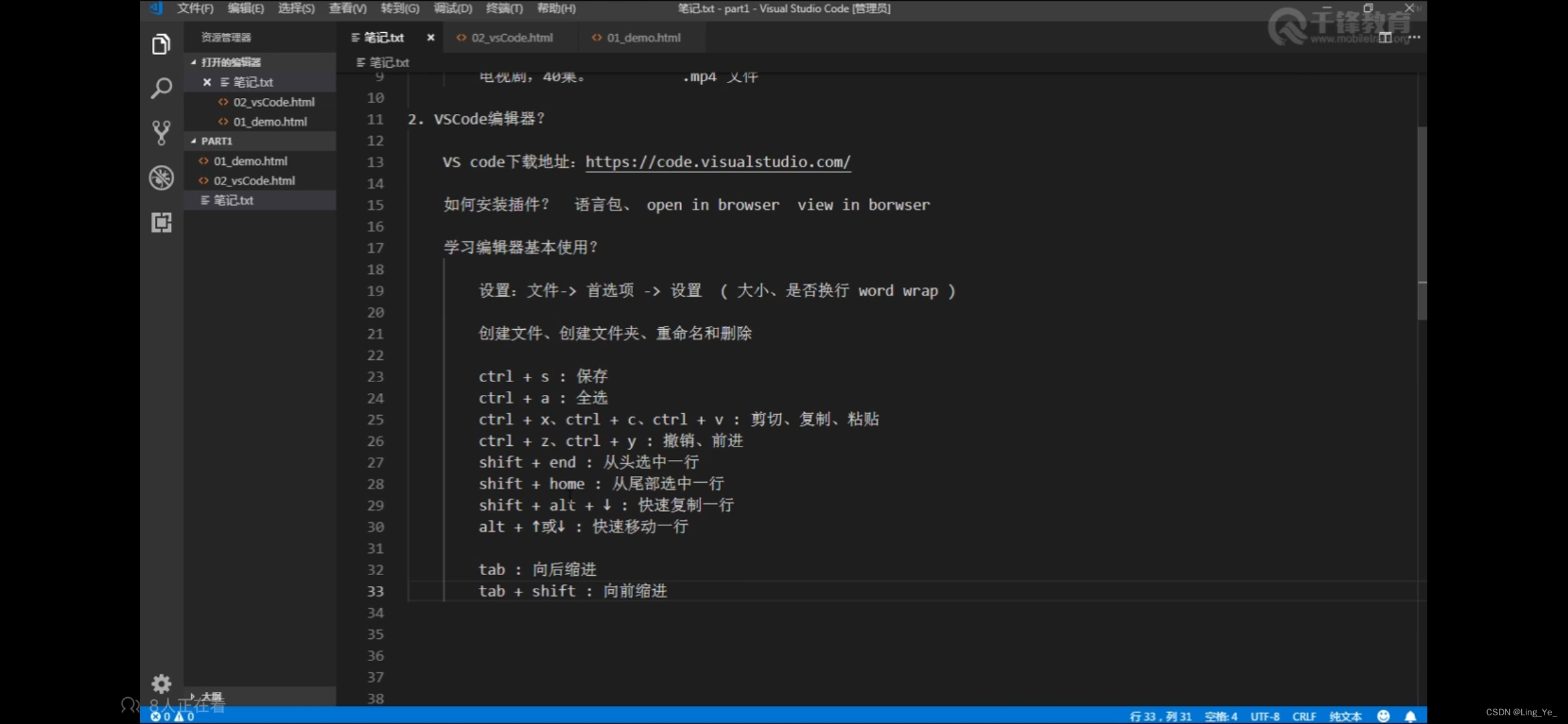This screenshot has height=724, width=1568.
Task: Collapse the 打开的编辑器 section
Action: [x=231, y=62]
